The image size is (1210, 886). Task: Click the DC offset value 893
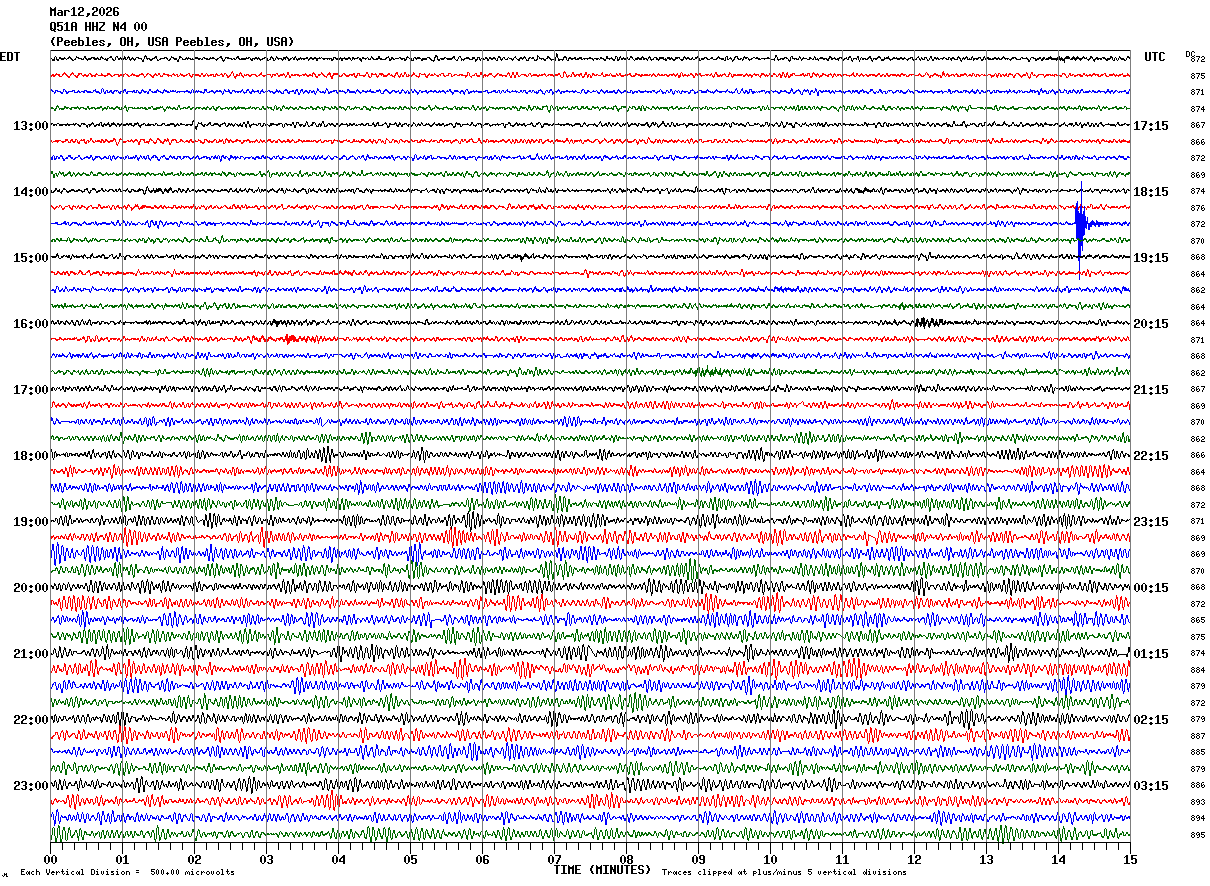[1197, 802]
